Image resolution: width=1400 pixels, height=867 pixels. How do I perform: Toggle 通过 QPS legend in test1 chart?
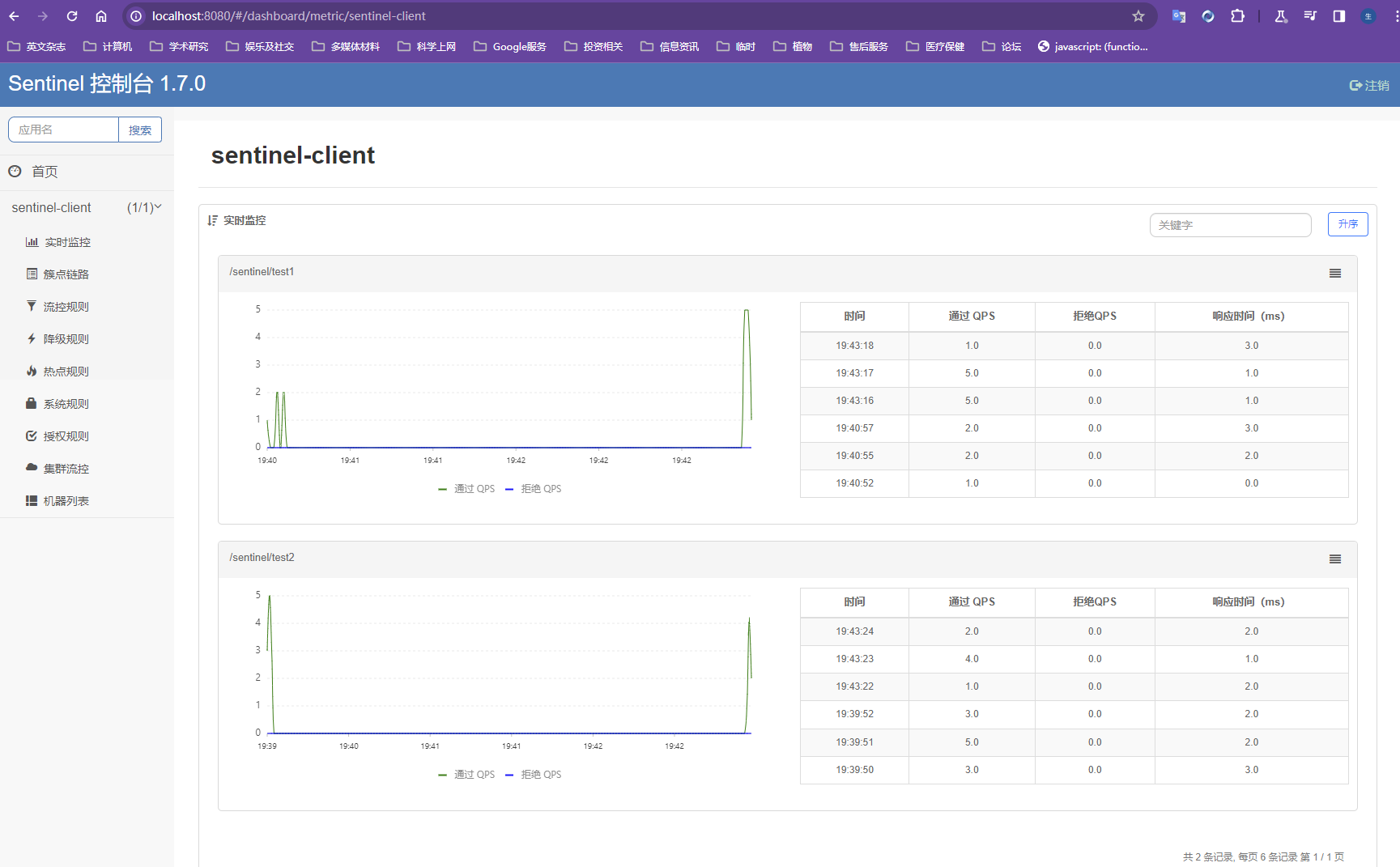[x=467, y=489]
